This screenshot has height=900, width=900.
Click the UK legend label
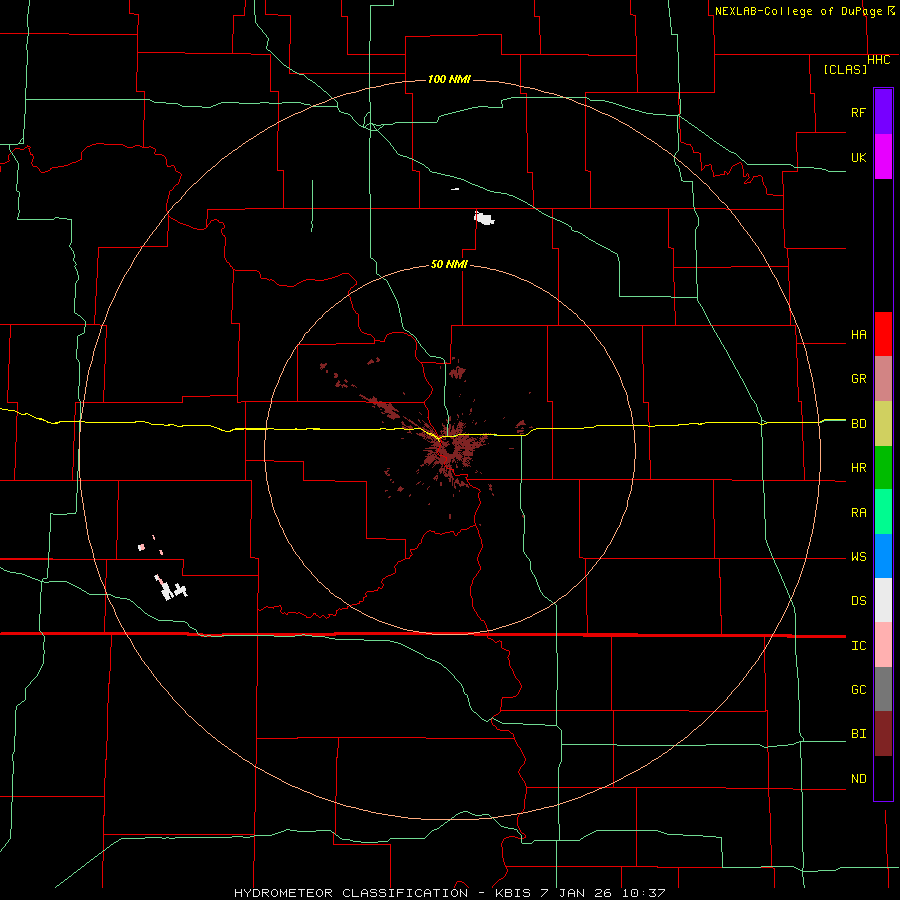tap(859, 158)
